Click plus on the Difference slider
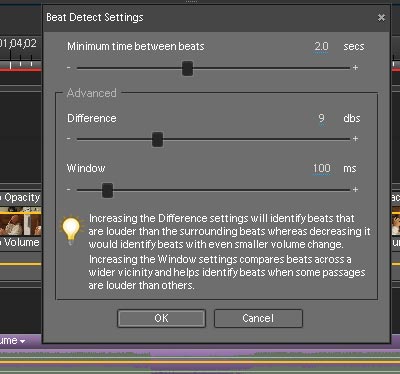This screenshot has height=374, width=400. [x=355, y=139]
